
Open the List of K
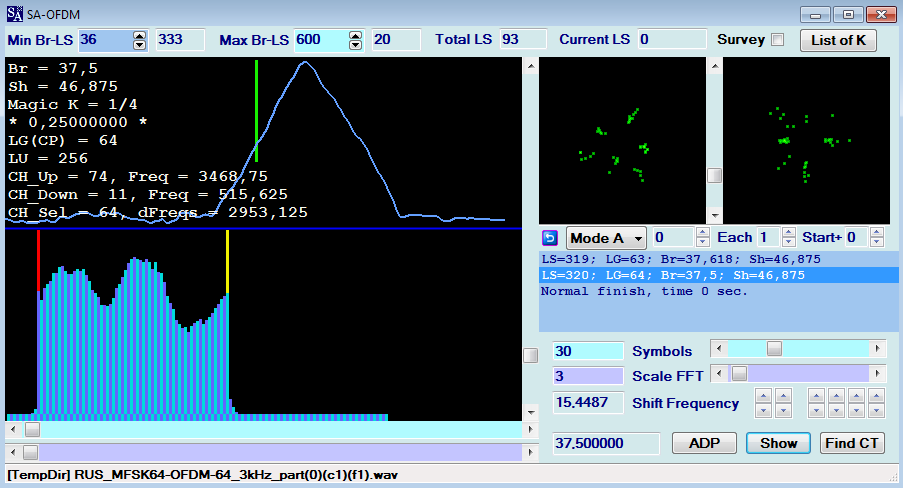(838, 40)
